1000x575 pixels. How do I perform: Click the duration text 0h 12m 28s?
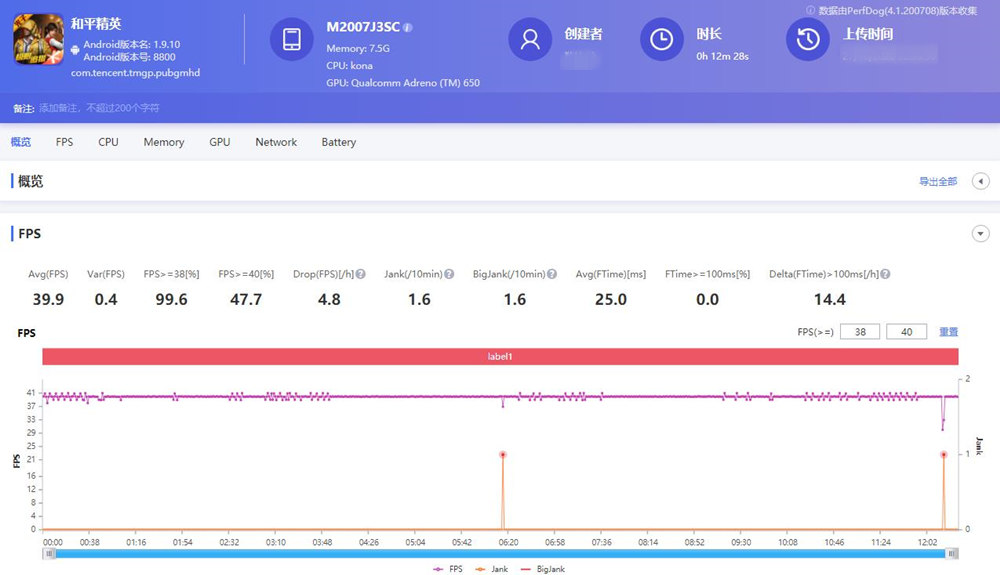coord(722,56)
